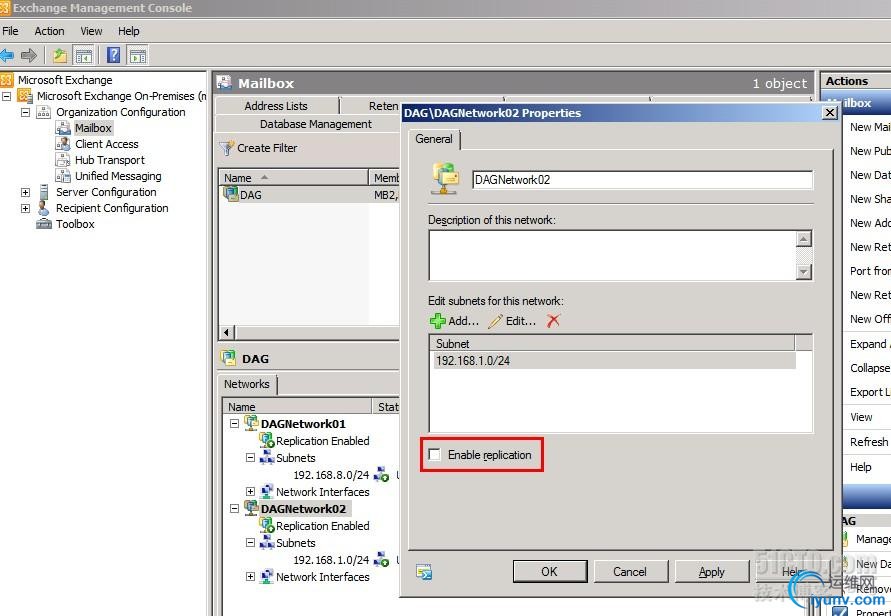Collapse the Organization Configuration node
Viewport: 891px width, 616px height.
point(26,112)
